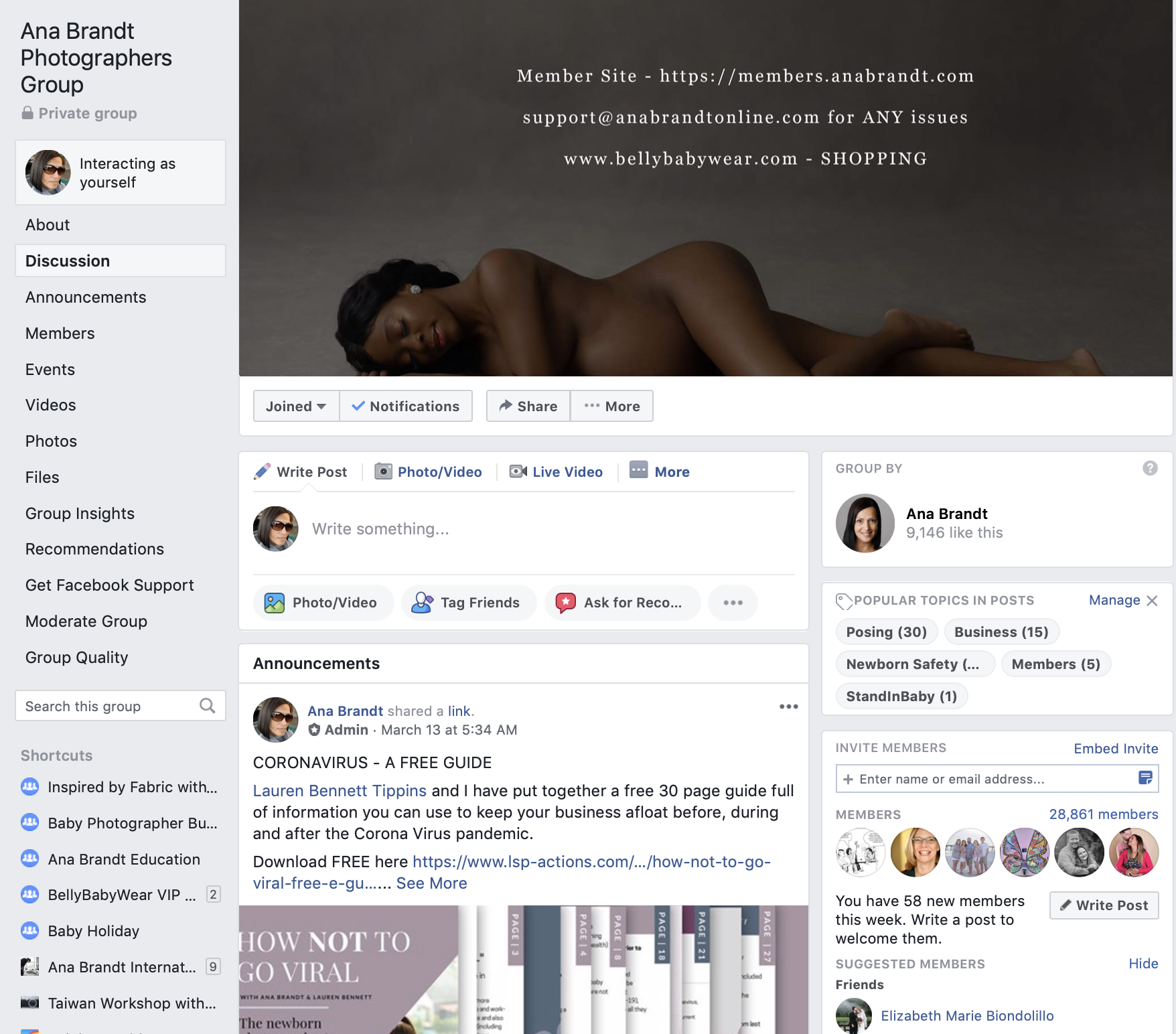Open the post options three-dot menu on Ana Brandt's announcement
Viewport: 1176px width, 1034px height.
click(788, 707)
